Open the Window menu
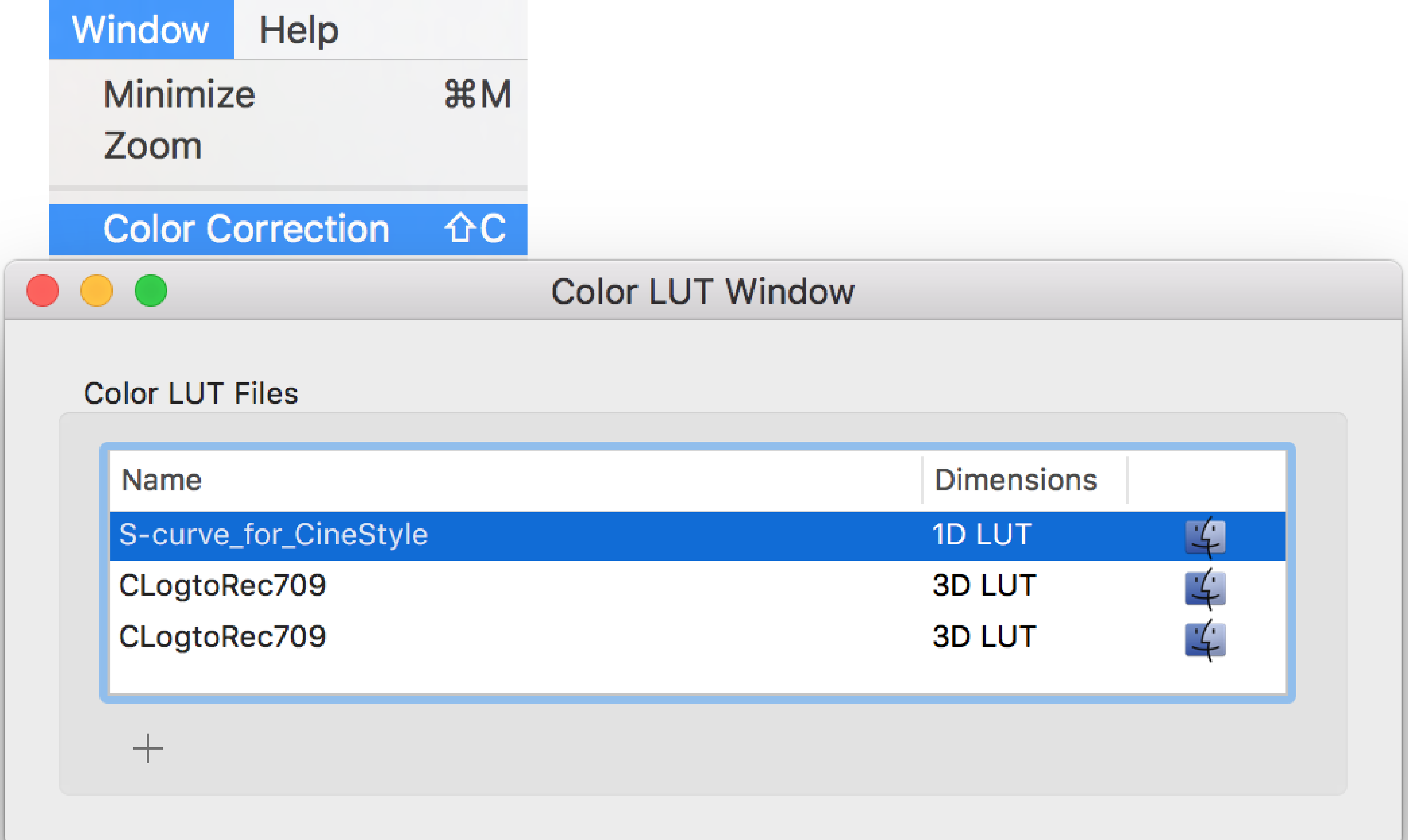This screenshot has width=1408, height=840. (141, 29)
